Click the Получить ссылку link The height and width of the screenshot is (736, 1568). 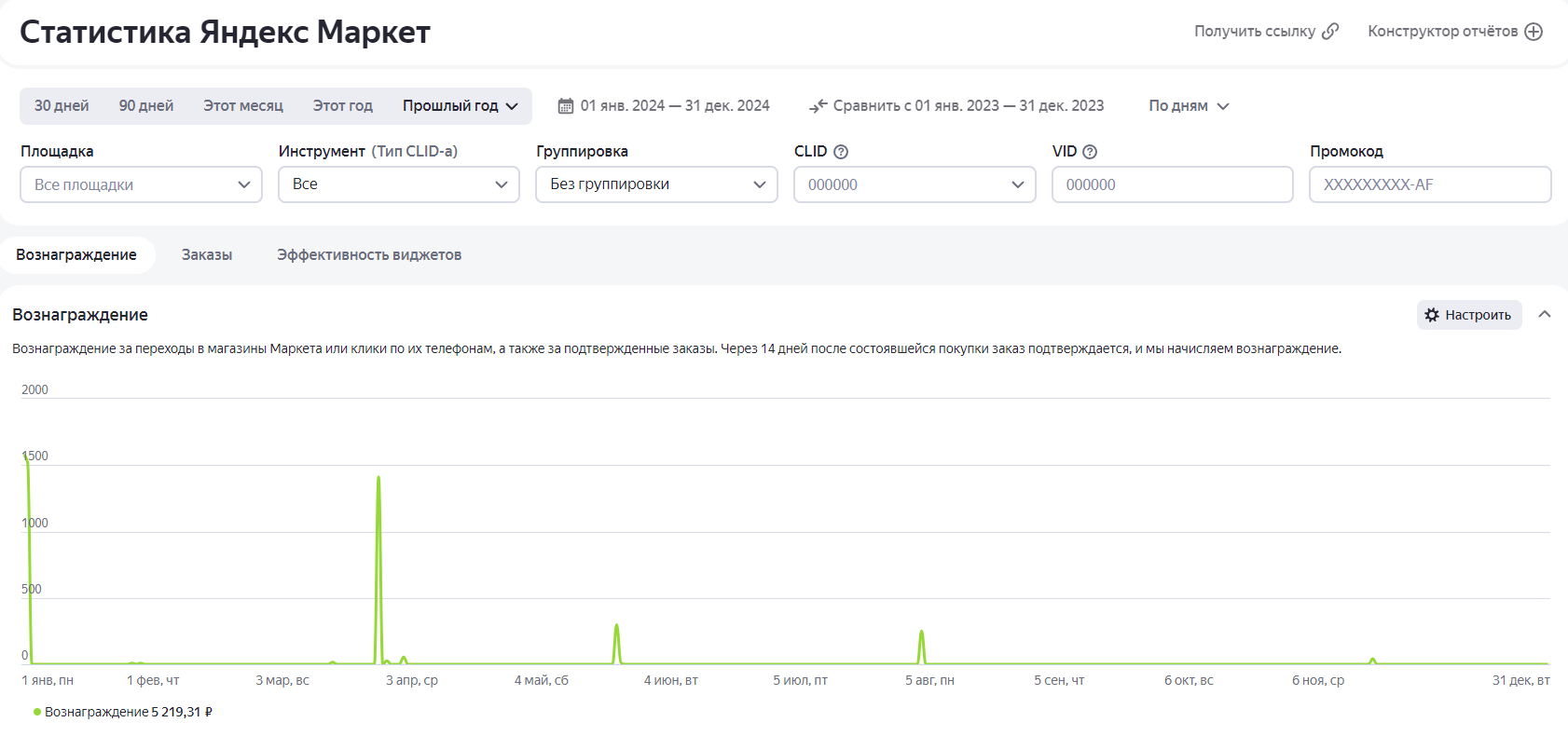[x=1266, y=32]
